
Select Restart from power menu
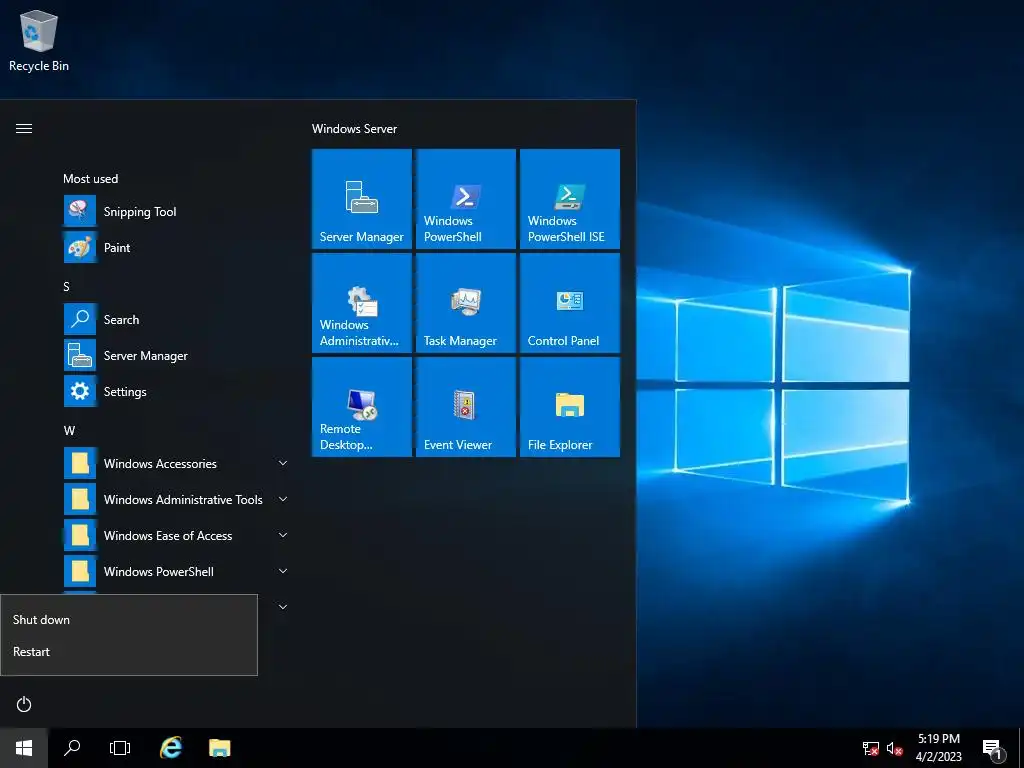point(129,652)
